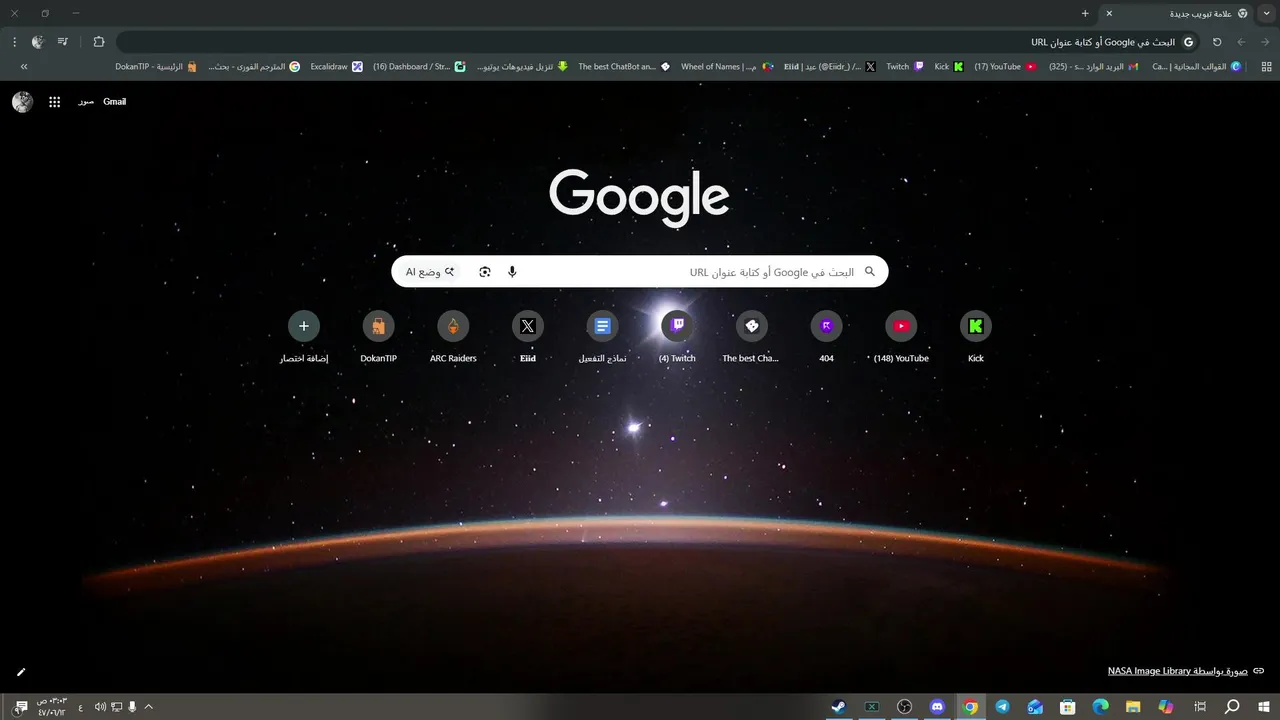Image resolution: width=1280 pixels, height=720 pixels.
Task: Open the Twitch bookmark
Action: coord(905,67)
